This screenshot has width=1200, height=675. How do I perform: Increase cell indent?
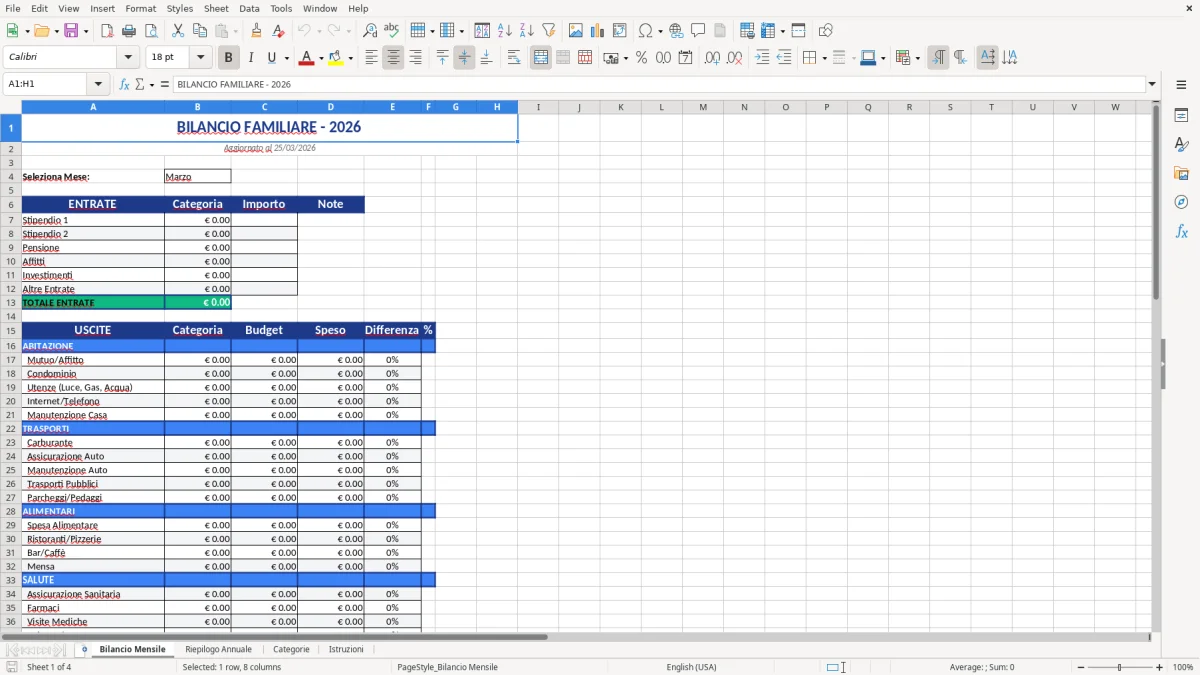coord(762,58)
